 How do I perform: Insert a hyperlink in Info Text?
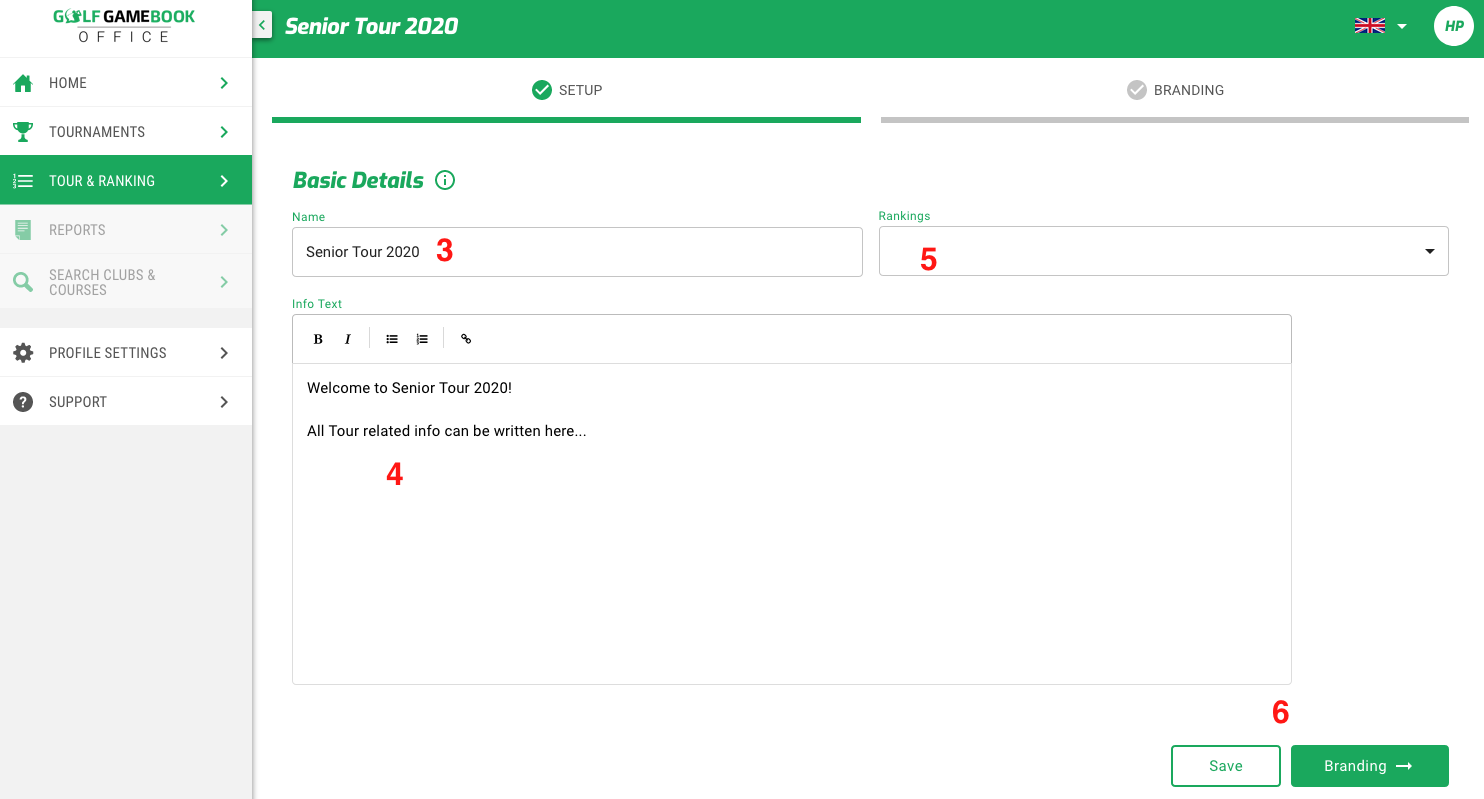coord(466,339)
